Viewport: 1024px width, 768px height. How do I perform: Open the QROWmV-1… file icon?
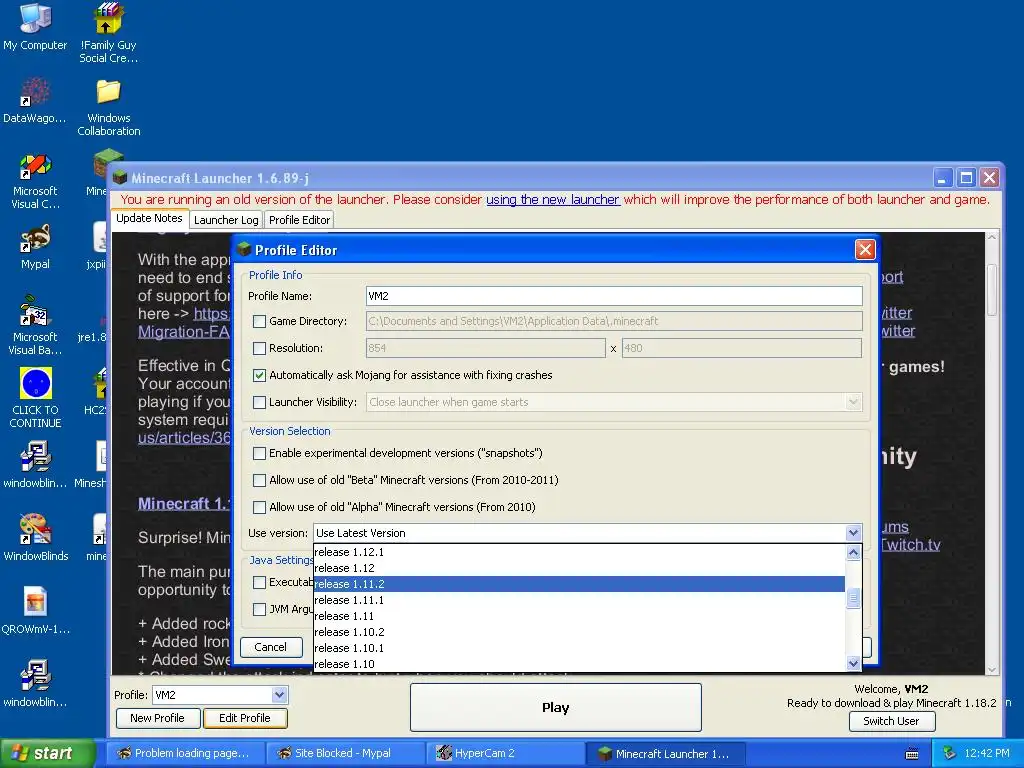click(x=35, y=611)
